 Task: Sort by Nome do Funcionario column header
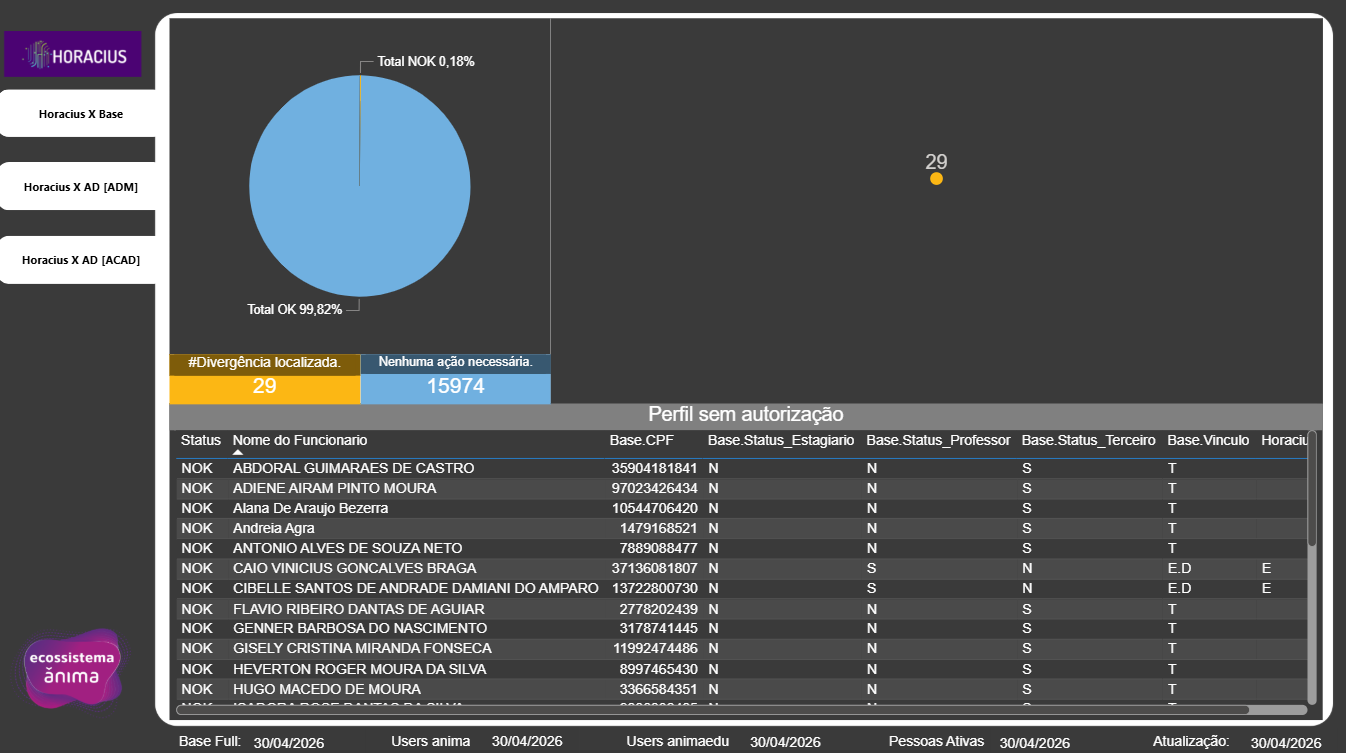(300, 440)
